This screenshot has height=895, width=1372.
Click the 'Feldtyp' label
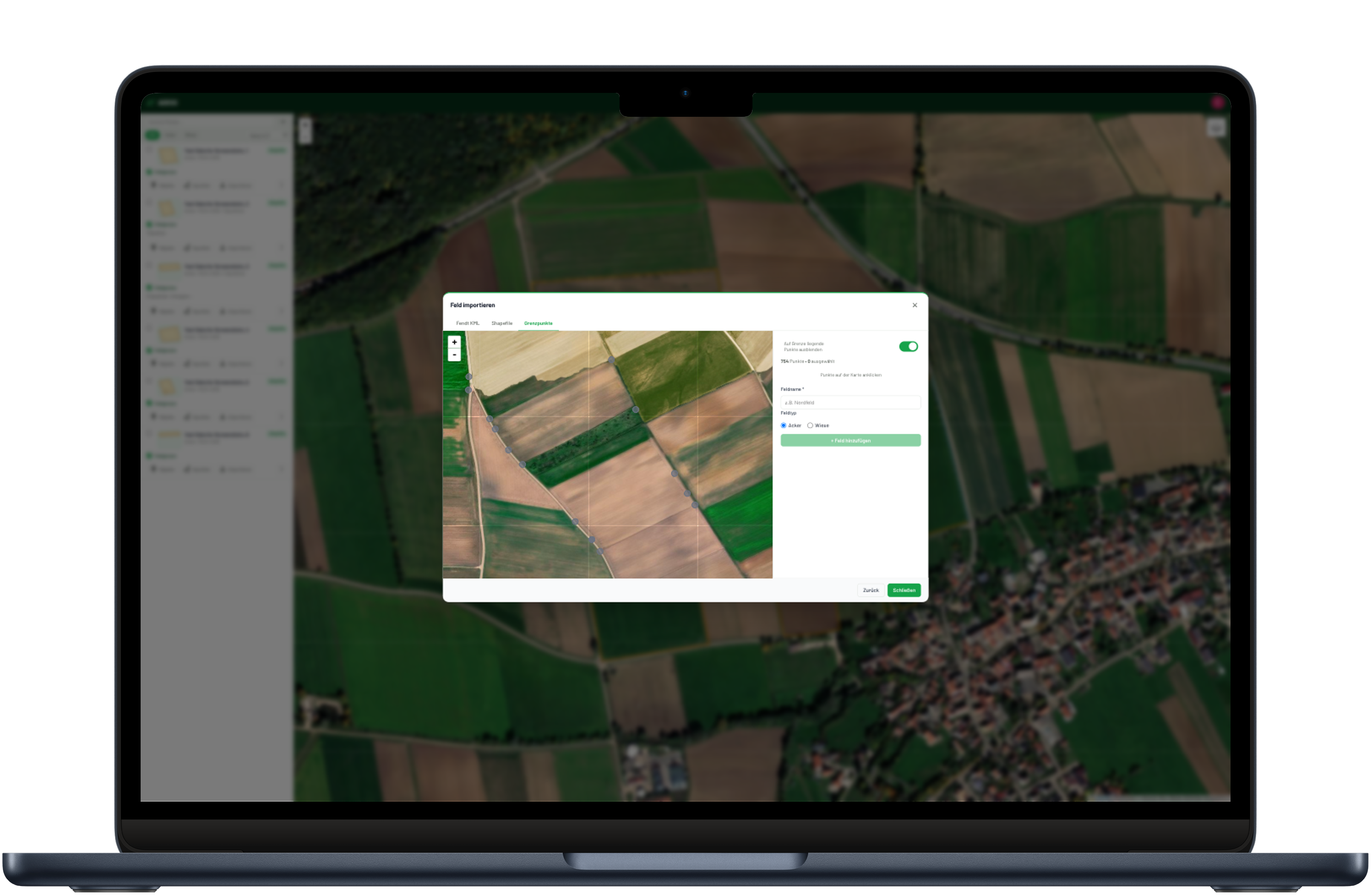(788, 413)
